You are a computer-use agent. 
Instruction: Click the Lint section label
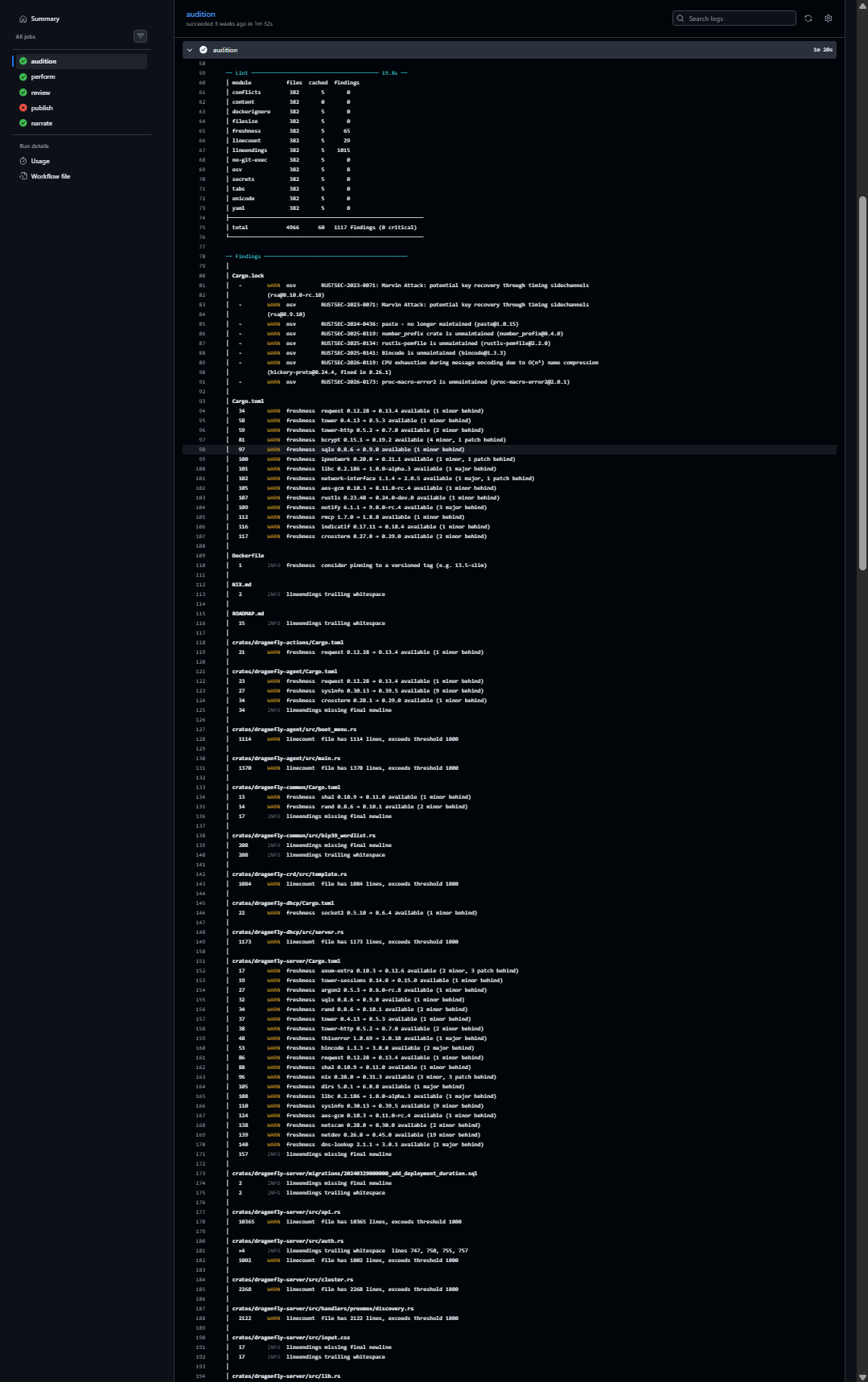241,73
